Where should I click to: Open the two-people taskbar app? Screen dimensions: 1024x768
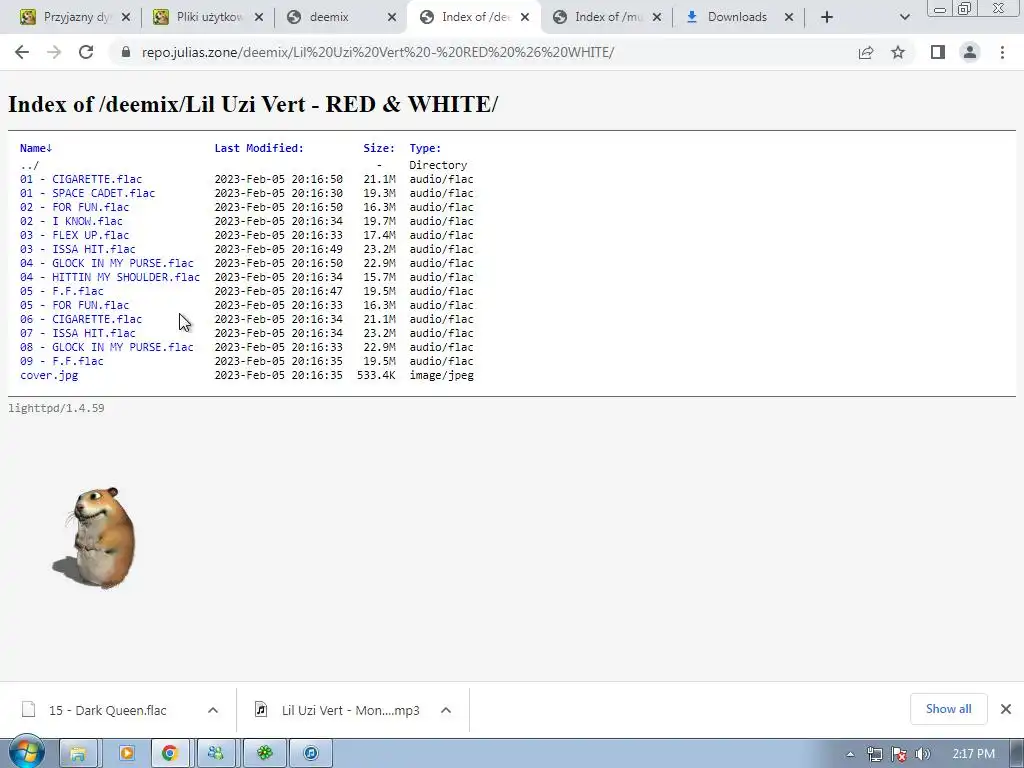pyautogui.click(x=217, y=754)
